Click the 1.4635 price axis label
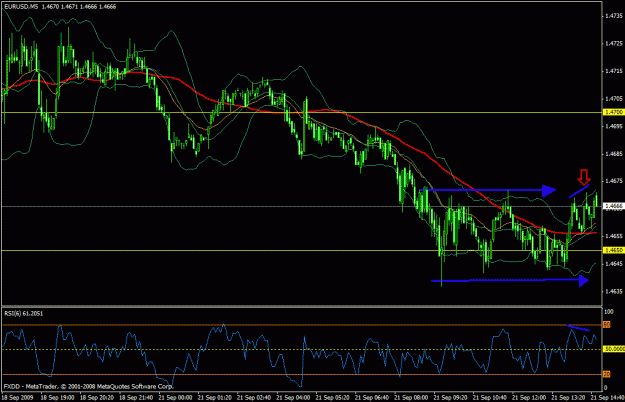The width and height of the screenshot is (625, 402). (x=614, y=291)
